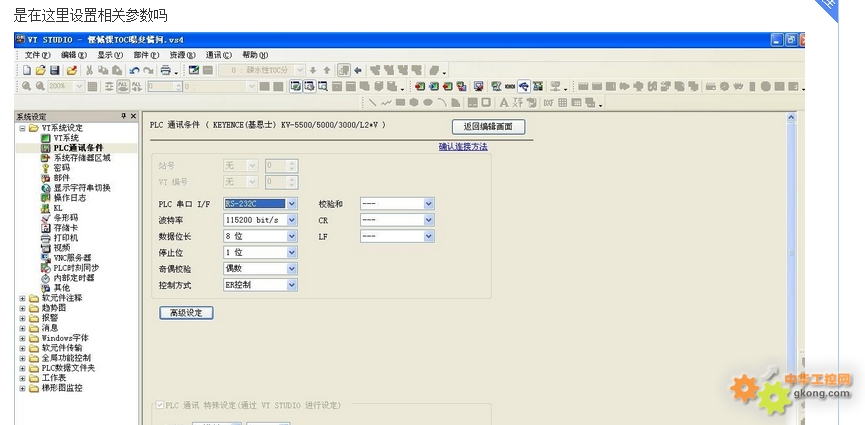
Task: Open the 校验和 dropdown
Action: click(429, 204)
